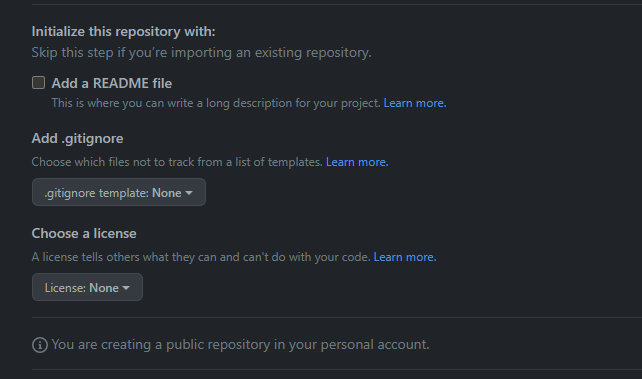The width and height of the screenshot is (642, 379).
Task: Click 'A license tells others' description text
Action: 201,257
